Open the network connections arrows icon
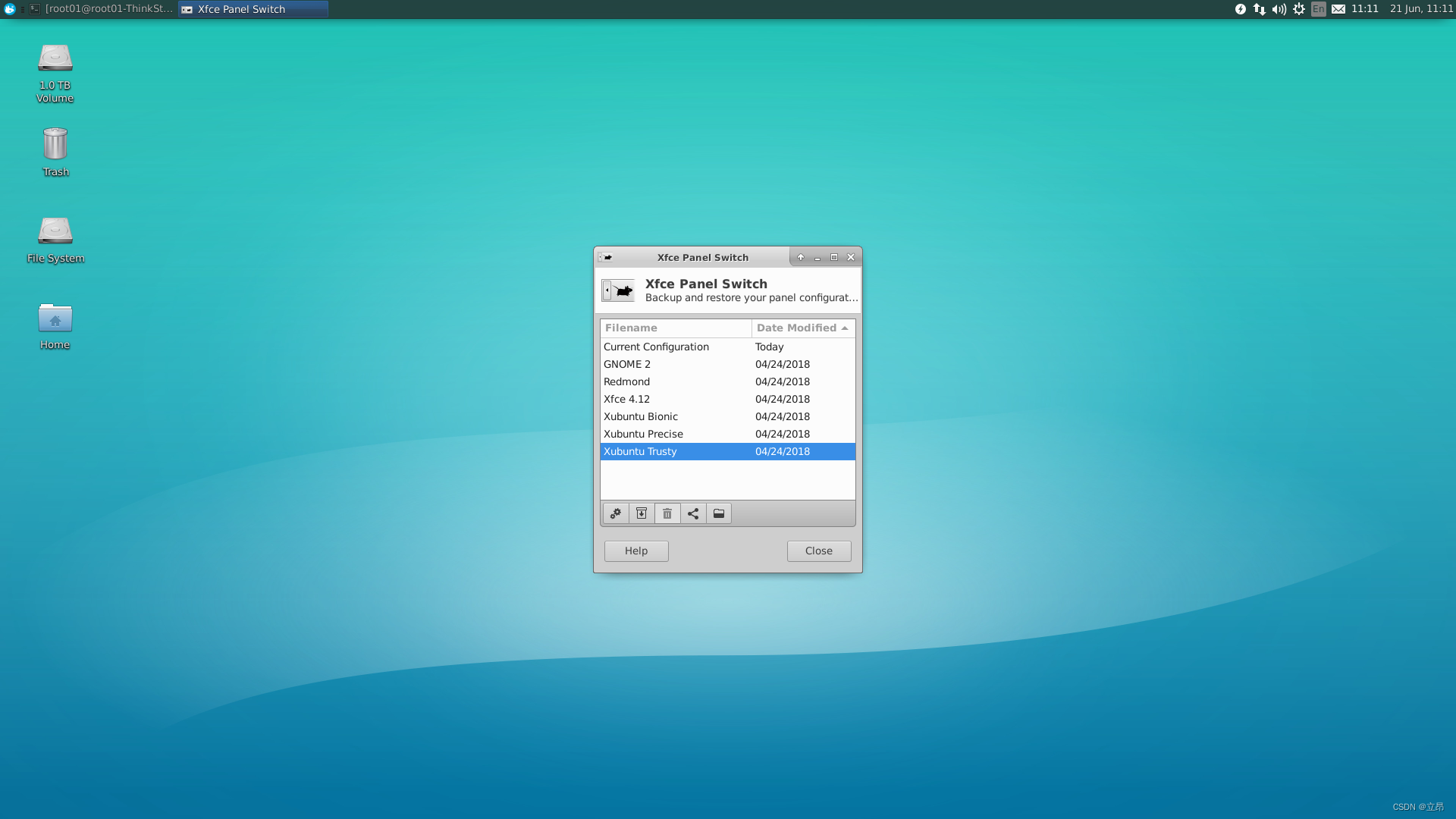 [x=1260, y=9]
